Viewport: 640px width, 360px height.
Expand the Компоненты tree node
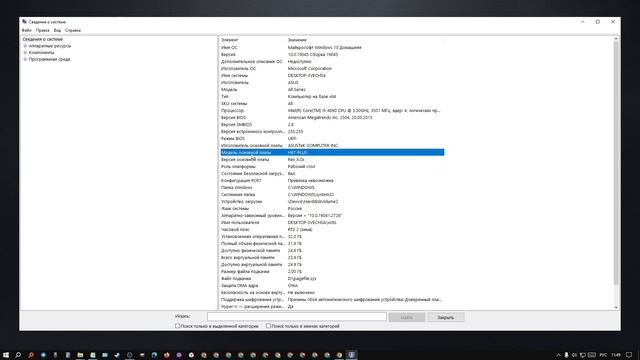click(x=25, y=53)
